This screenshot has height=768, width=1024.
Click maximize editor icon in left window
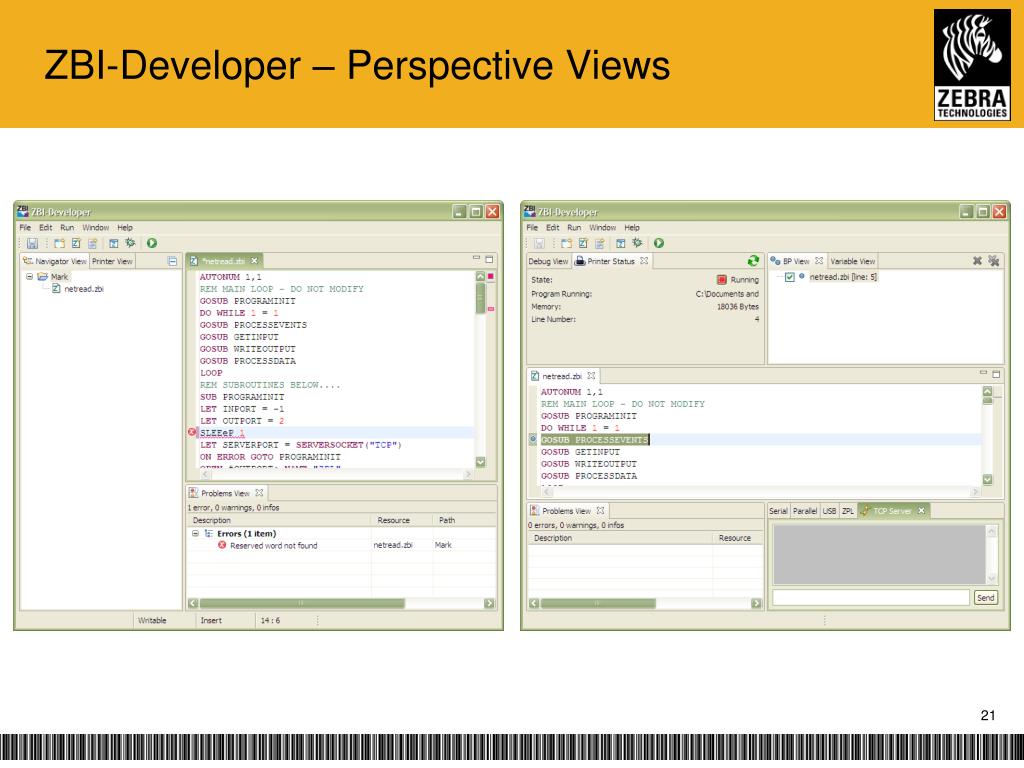point(489,259)
